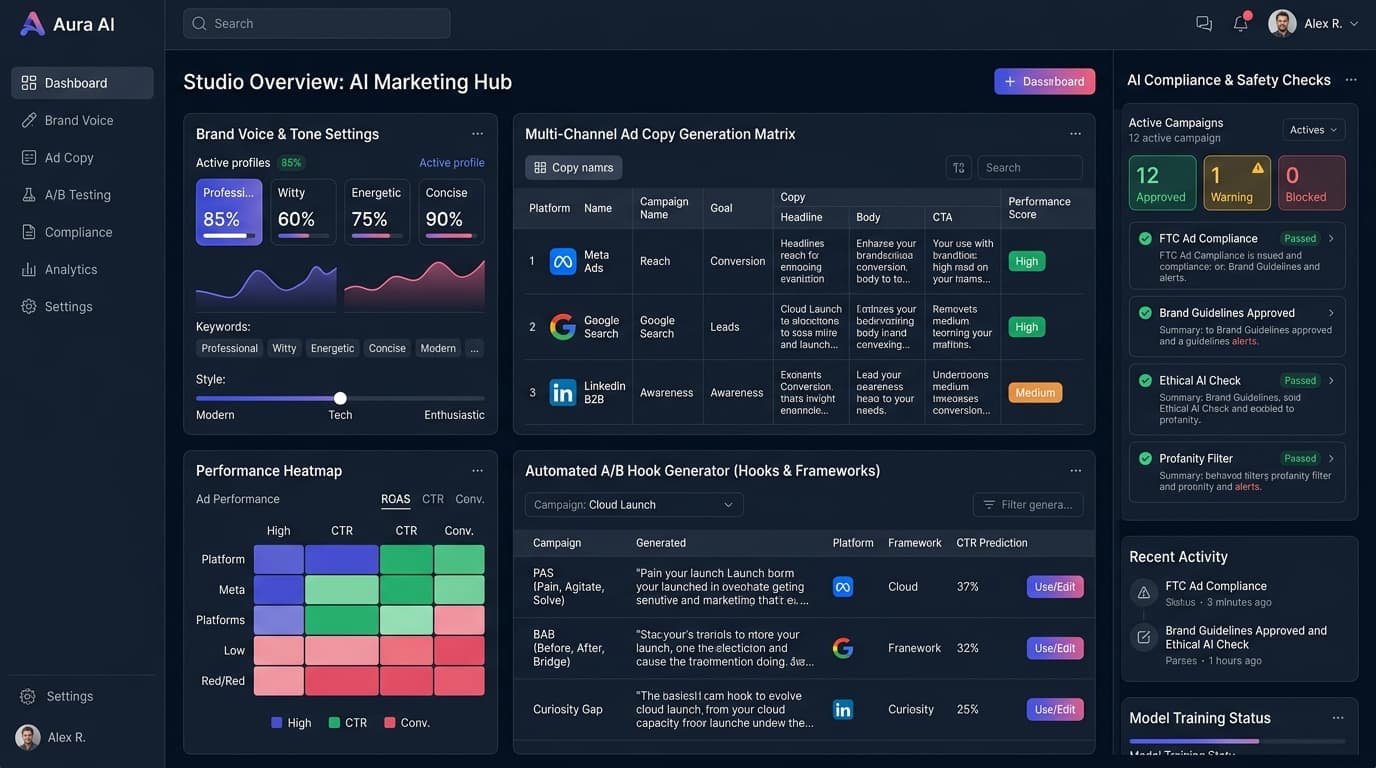Viewport: 1376px width, 768px height.
Task: Switch heatmap to the ROAS tab
Action: [x=396, y=499]
